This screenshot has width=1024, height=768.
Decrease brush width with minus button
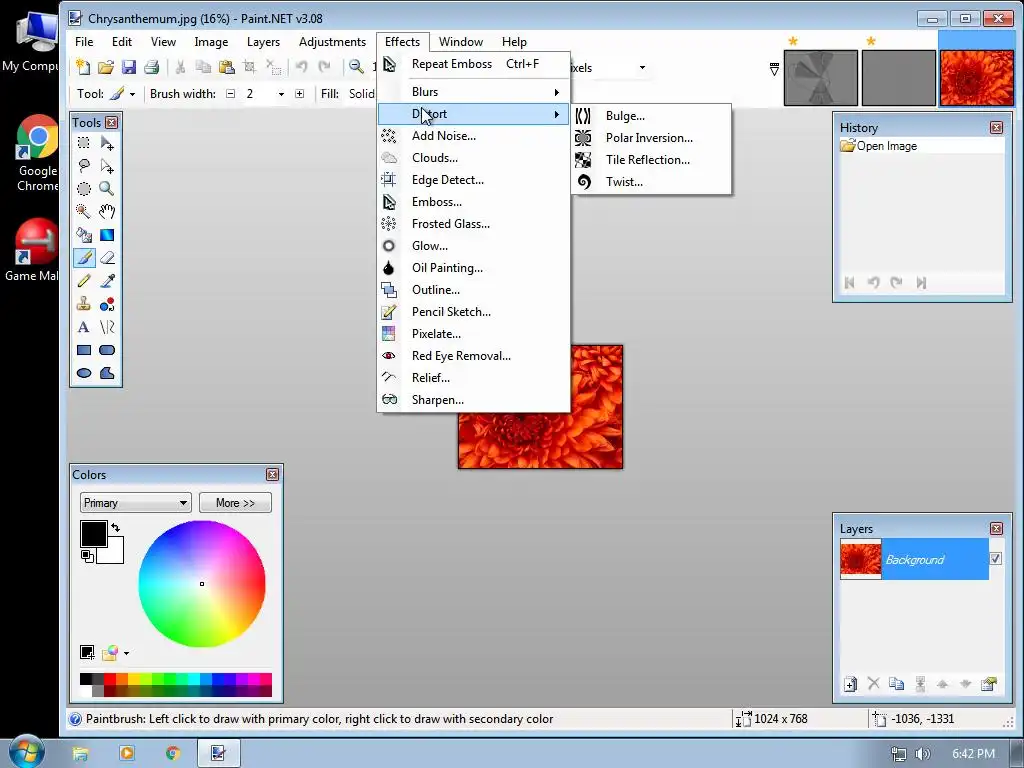click(231, 94)
